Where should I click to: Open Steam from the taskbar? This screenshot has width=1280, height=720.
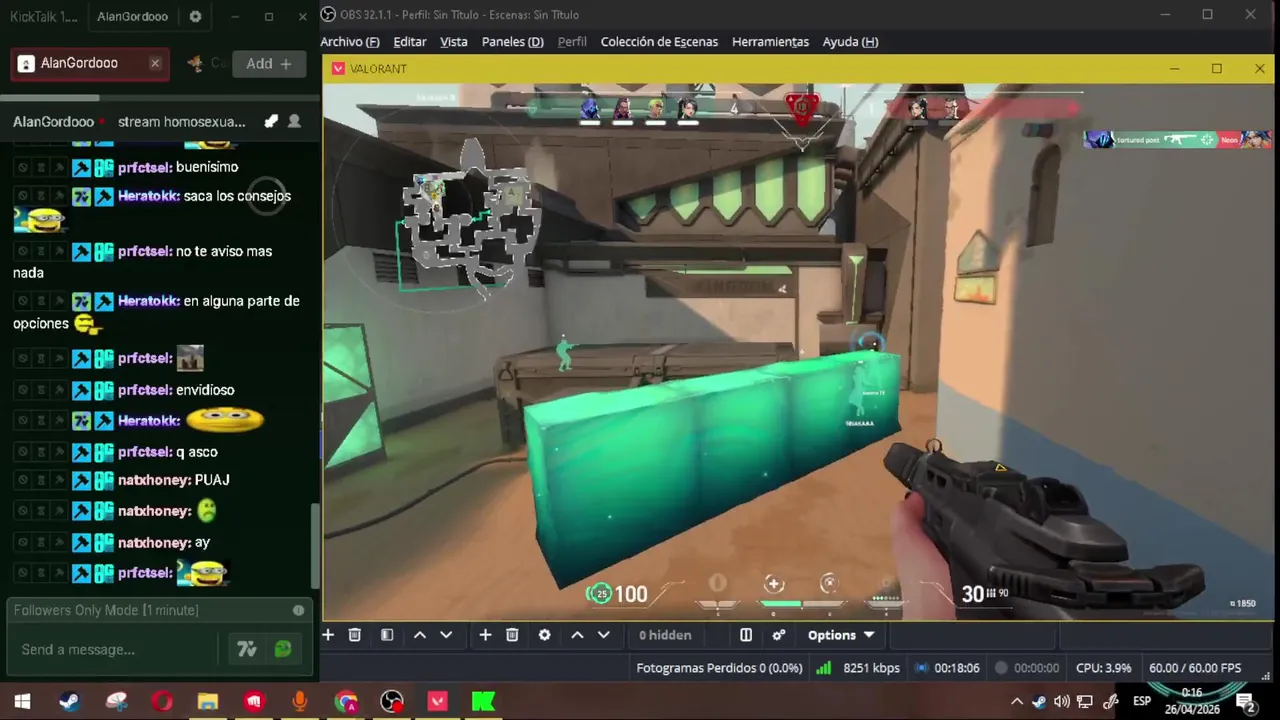tap(69, 702)
